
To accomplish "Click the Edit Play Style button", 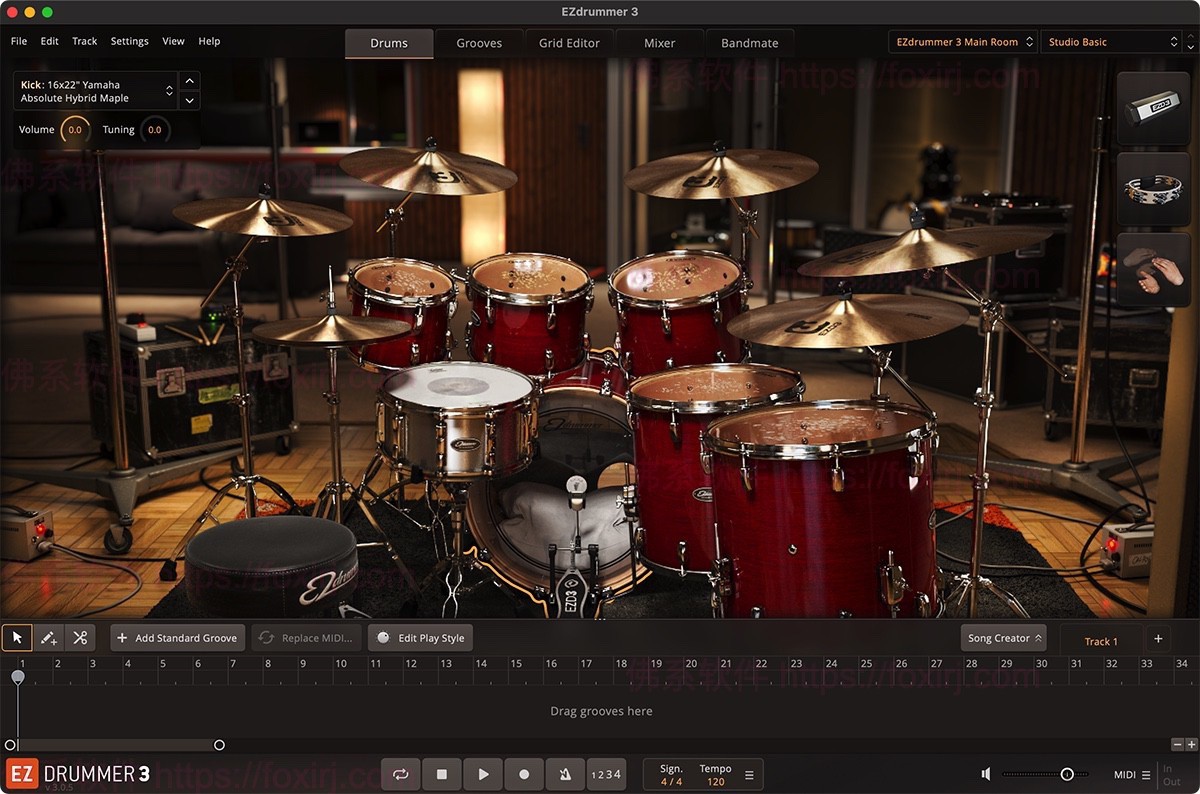I will [420, 637].
